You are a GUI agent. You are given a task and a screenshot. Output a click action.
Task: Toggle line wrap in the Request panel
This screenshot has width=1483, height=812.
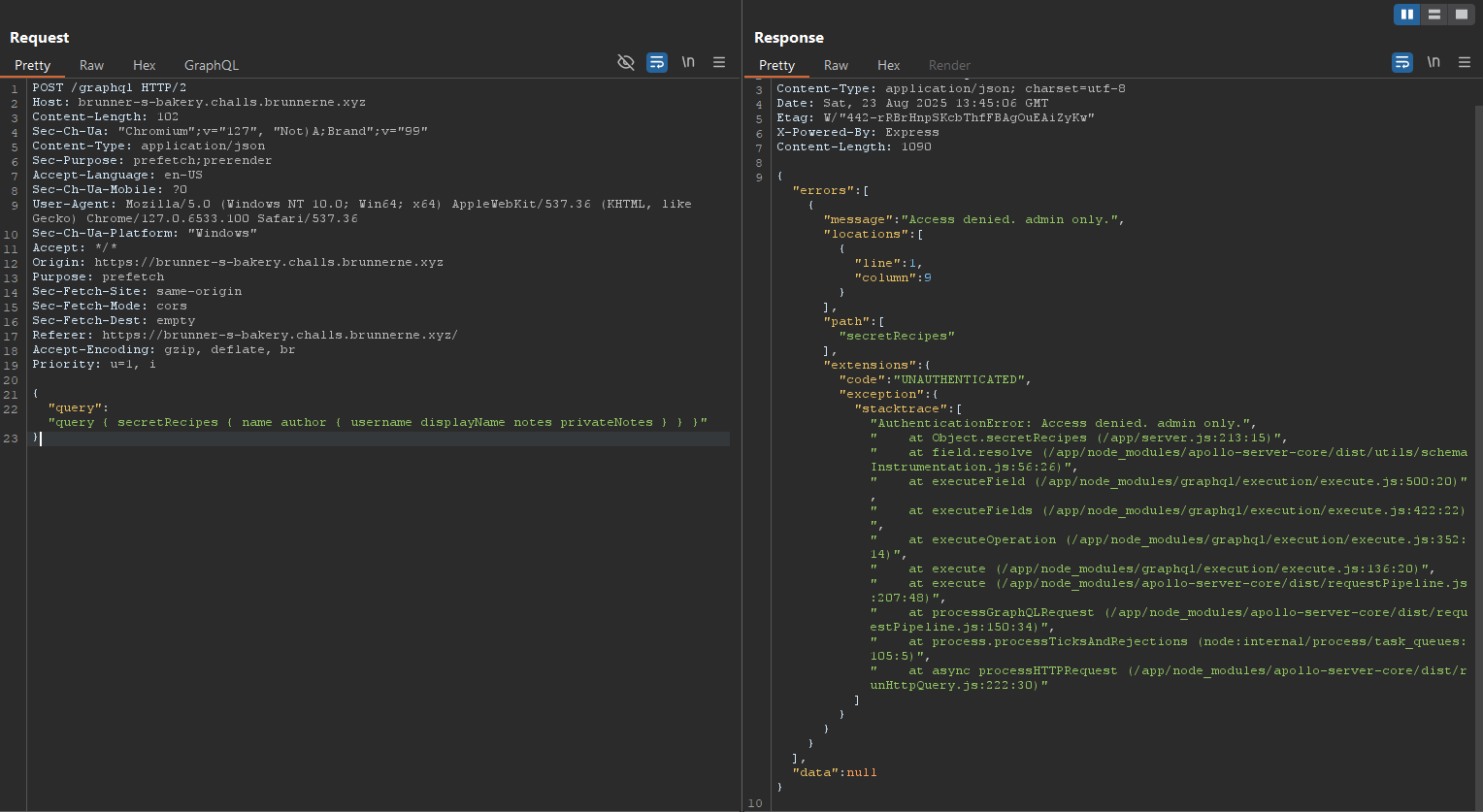coord(657,62)
